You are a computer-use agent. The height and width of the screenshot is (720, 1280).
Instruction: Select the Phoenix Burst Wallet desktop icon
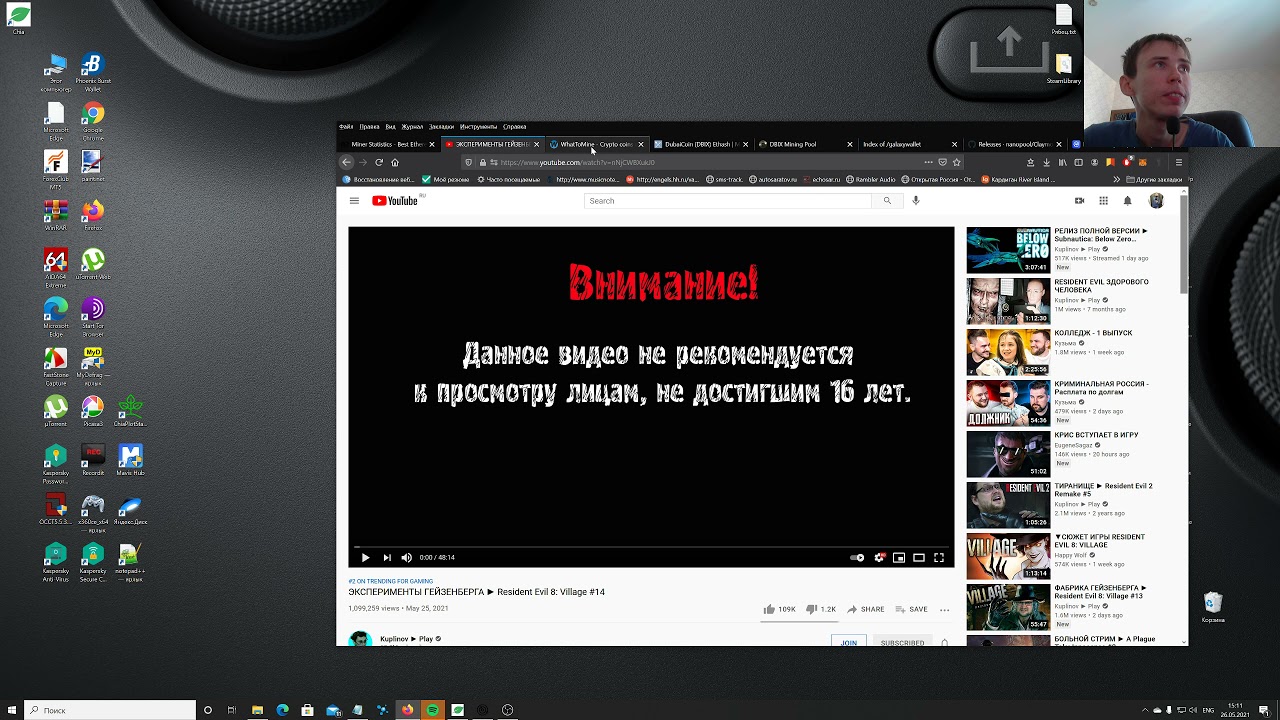93,73
